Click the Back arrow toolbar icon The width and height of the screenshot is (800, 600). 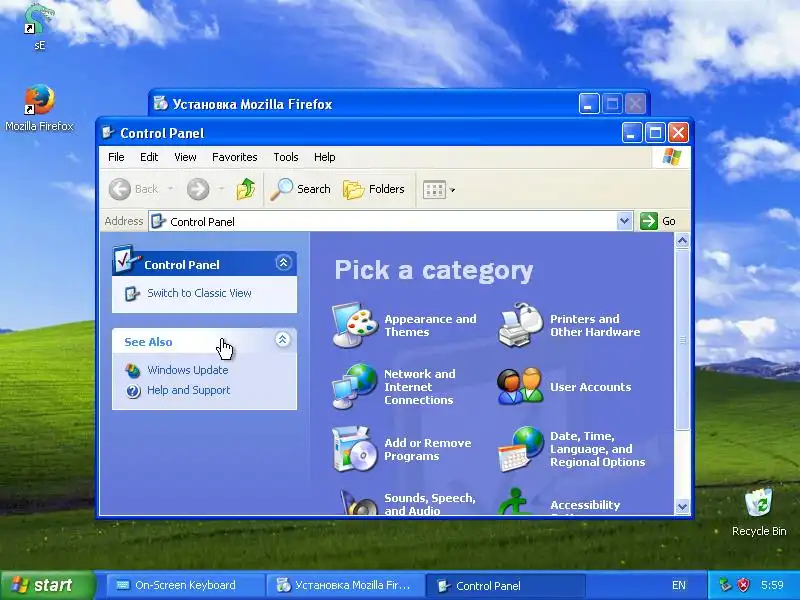(x=120, y=189)
